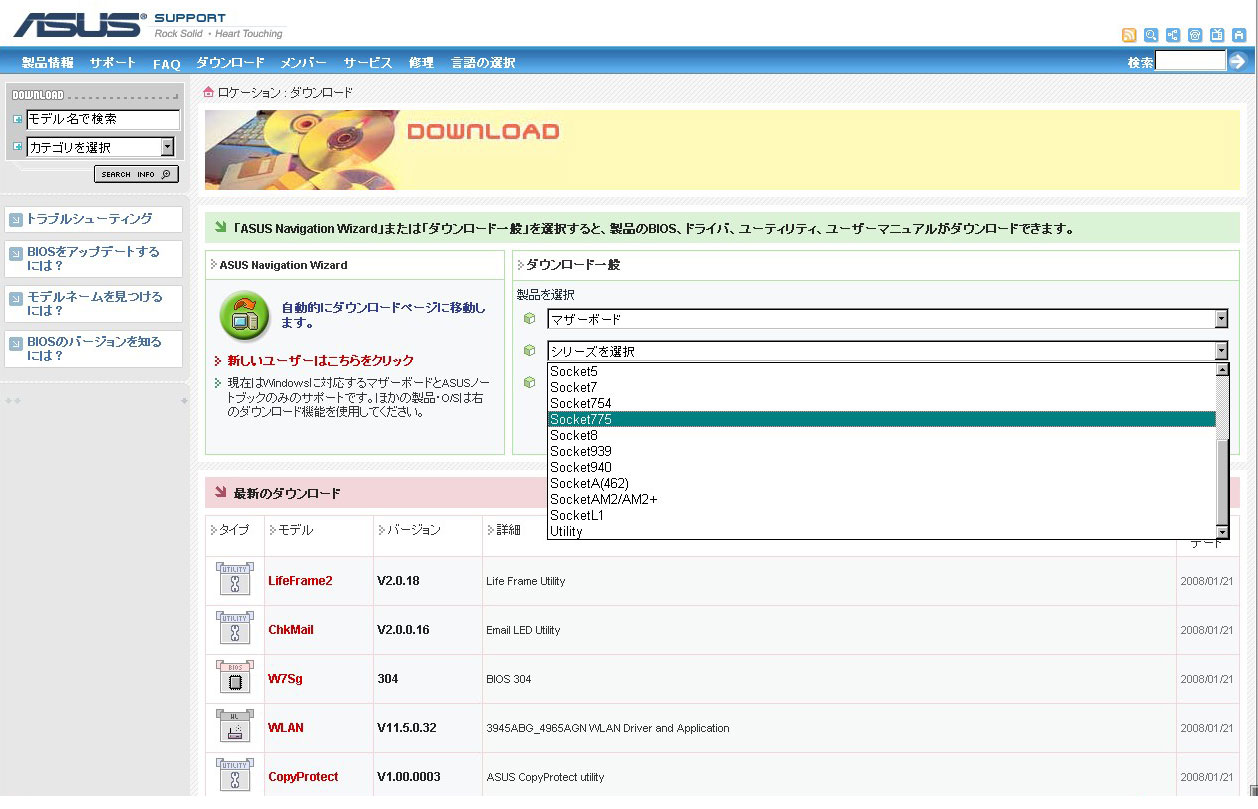Open the TV icon in header
Viewport: 1258px width, 809px height.
(x=1217, y=35)
